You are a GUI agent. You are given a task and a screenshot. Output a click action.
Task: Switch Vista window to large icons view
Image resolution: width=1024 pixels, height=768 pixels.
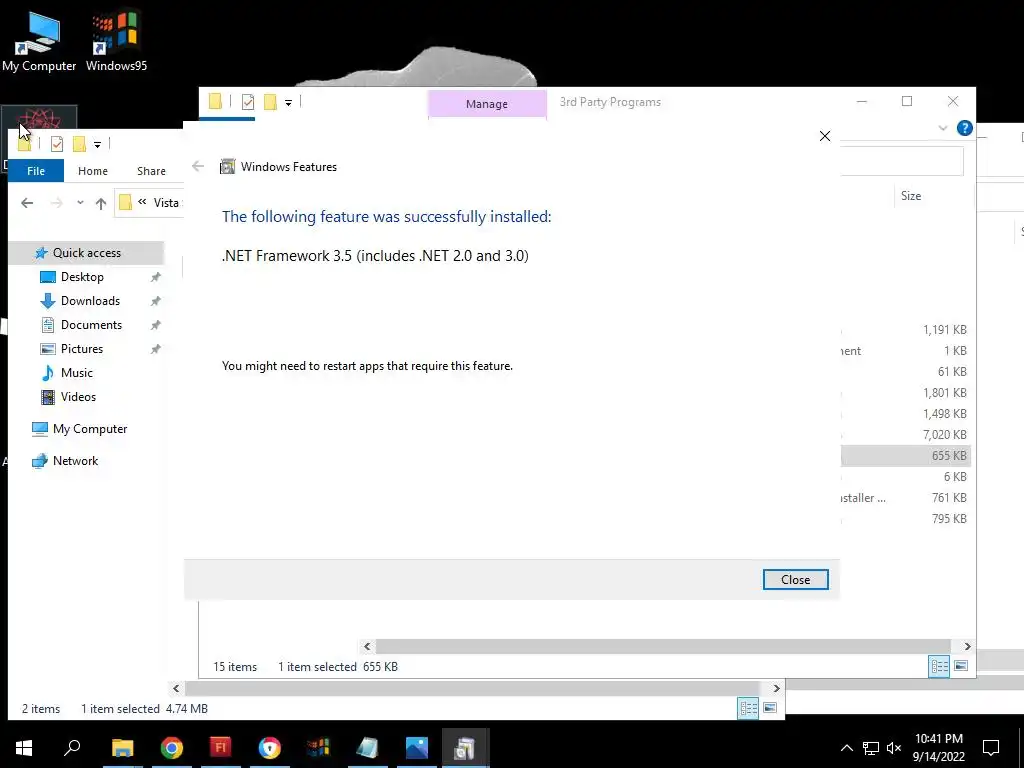[770, 709]
